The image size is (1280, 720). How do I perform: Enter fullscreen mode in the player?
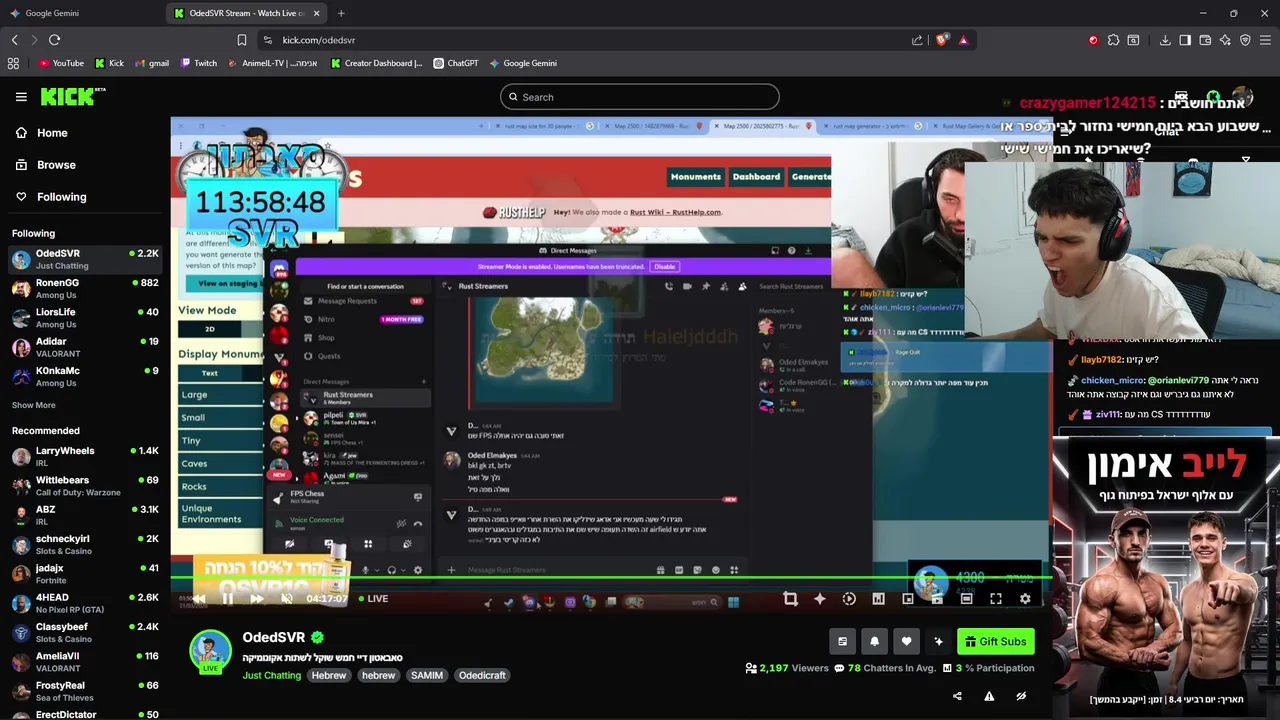(x=996, y=599)
